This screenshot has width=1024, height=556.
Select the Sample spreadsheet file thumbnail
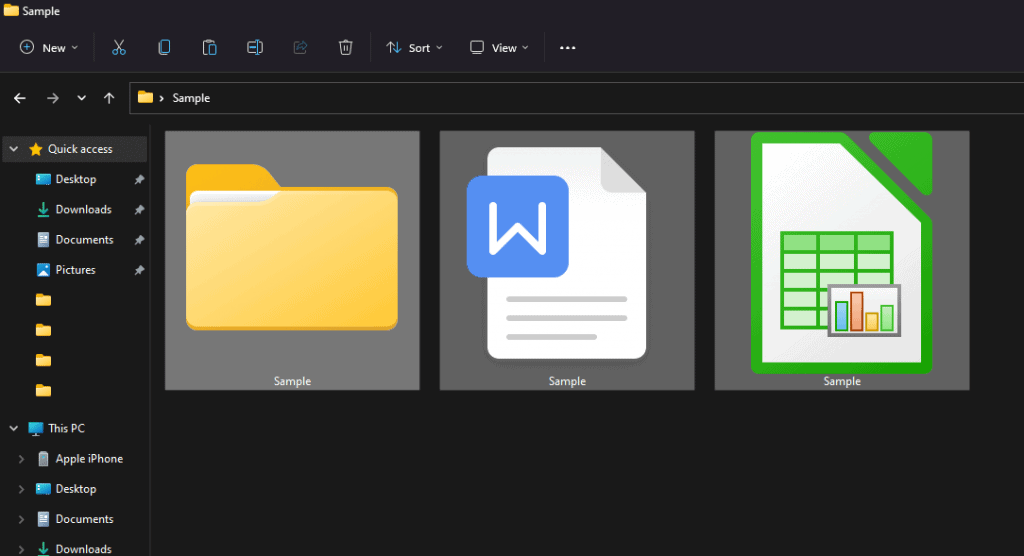pyautogui.click(x=841, y=260)
